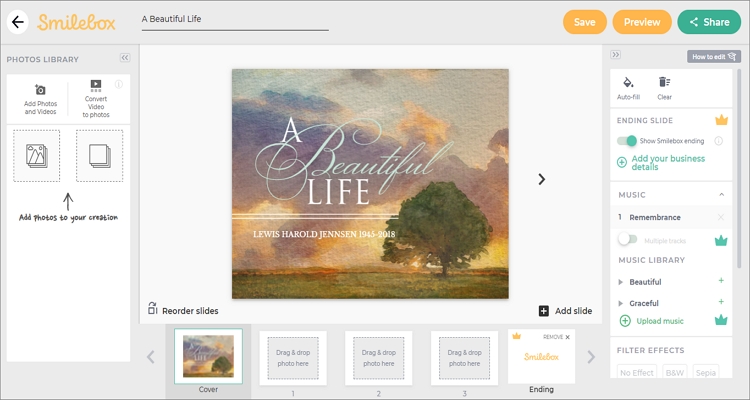Image resolution: width=750 pixels, height=400 pixels.
Task: Add Beautiful track with plus icon
Action: (x=721, y=281)
